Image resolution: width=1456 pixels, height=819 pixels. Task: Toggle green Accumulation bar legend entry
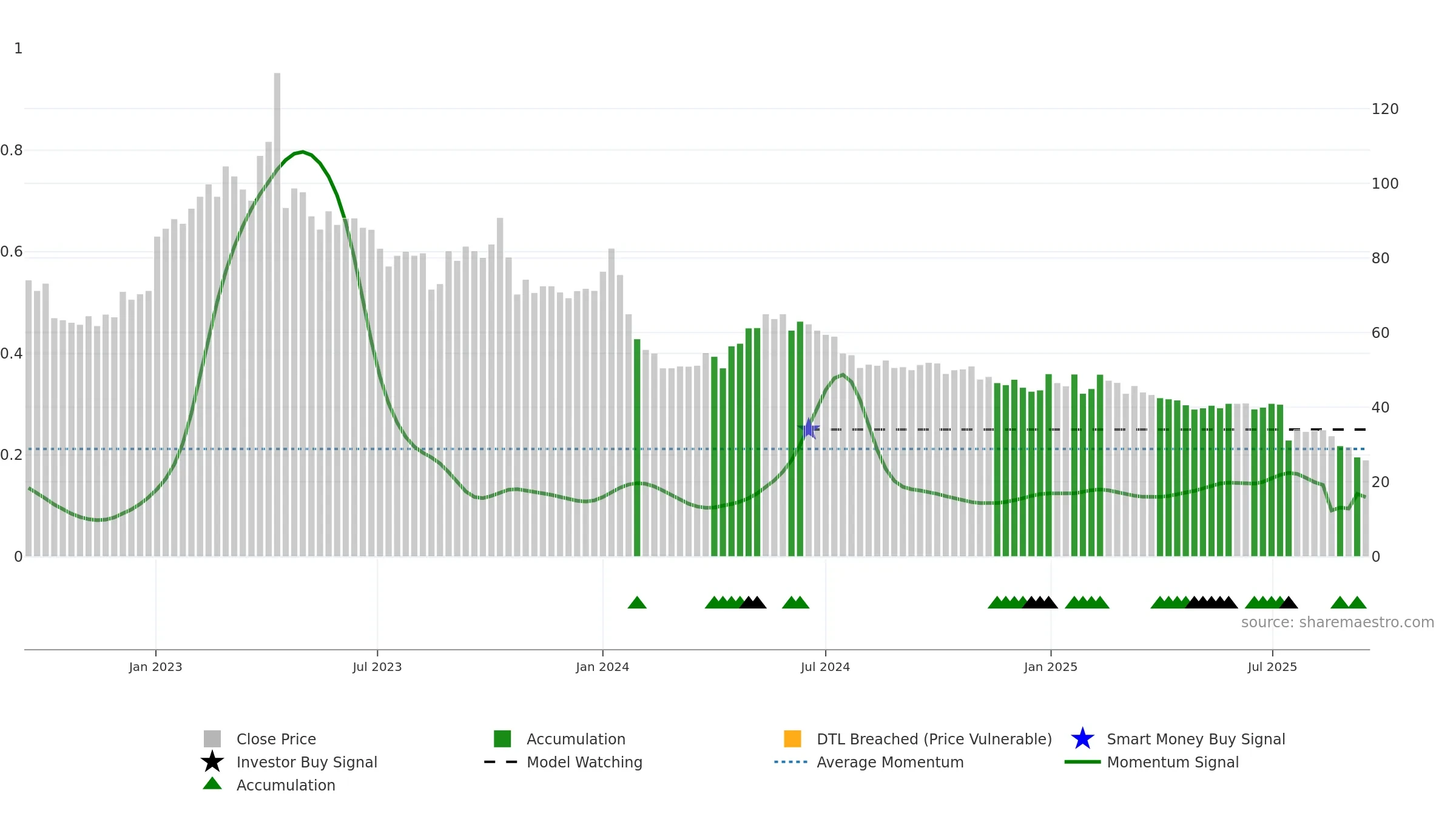click(559, 739)
